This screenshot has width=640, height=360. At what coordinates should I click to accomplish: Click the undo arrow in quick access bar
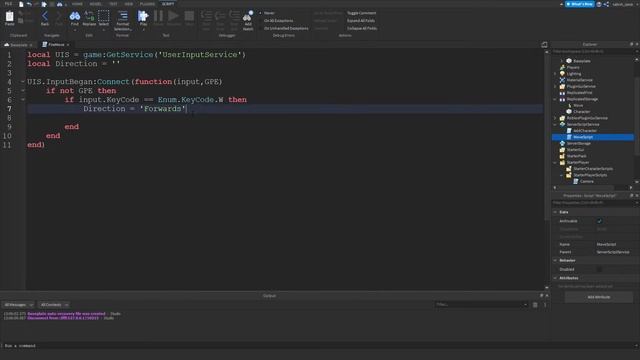[29, 4]
